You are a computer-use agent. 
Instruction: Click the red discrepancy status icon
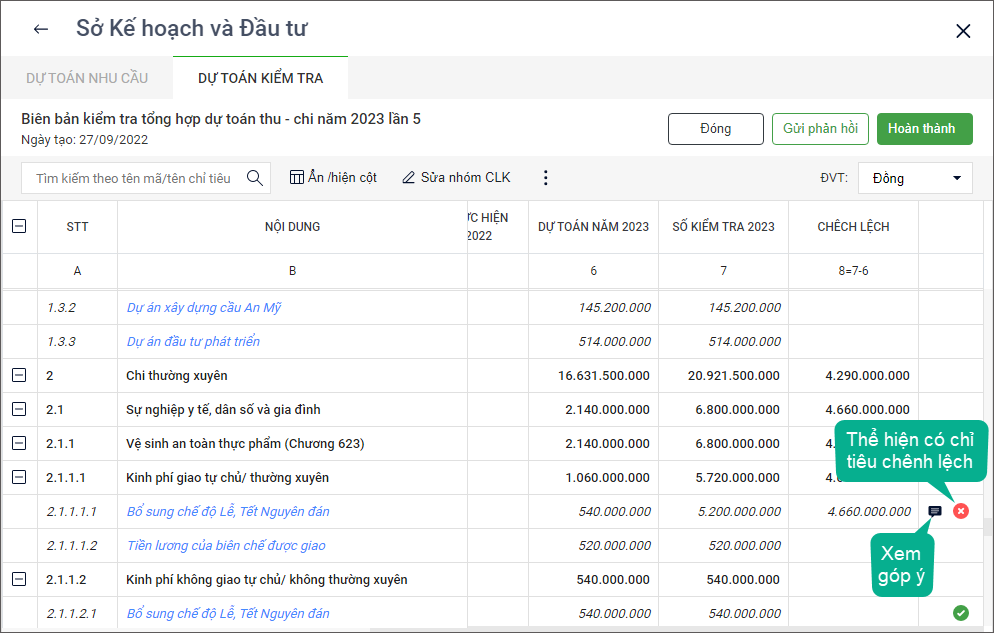(961, 511)
